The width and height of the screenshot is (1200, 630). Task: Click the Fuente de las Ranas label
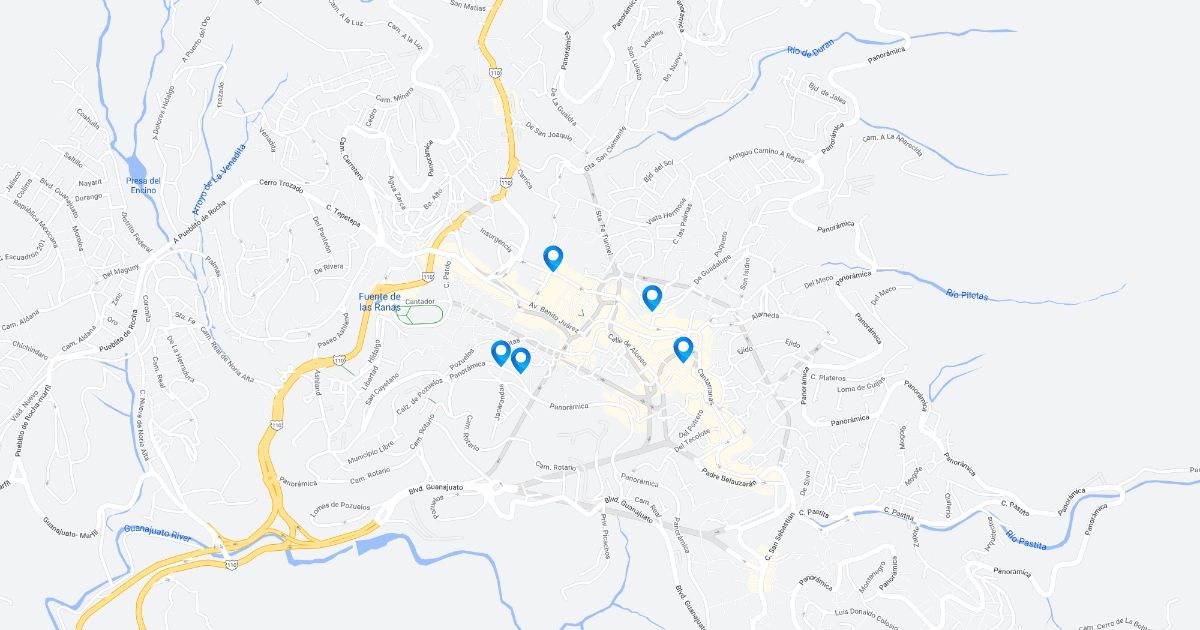click(x=380, y=302)
